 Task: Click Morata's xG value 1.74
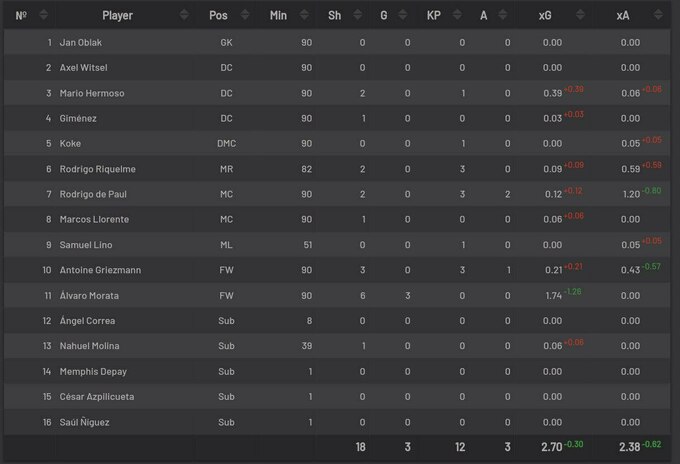pos(552,296)
